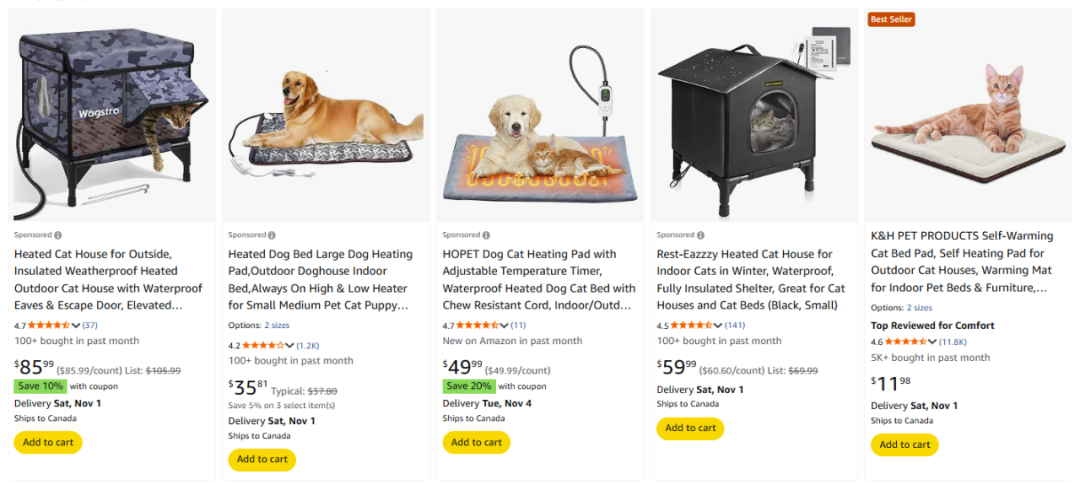Expand rating chevron on K&H 4.6-star listing

click(933, 342)
